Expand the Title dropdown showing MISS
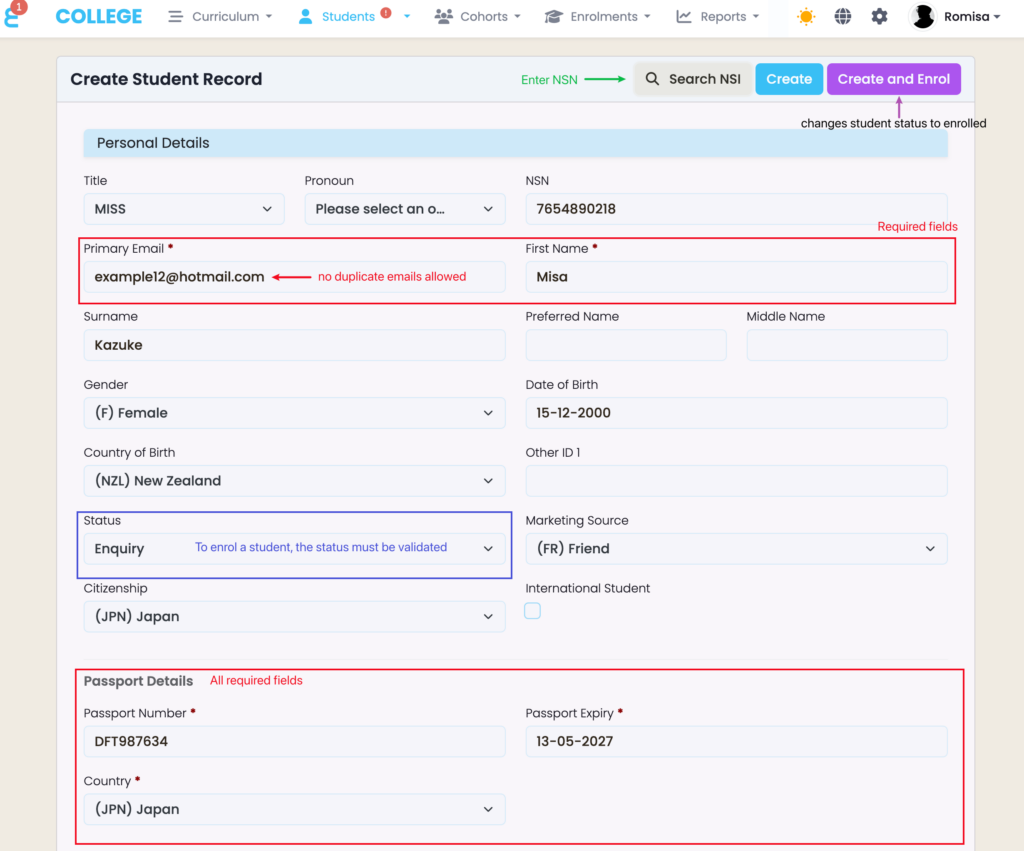 [x=184, y=209]
